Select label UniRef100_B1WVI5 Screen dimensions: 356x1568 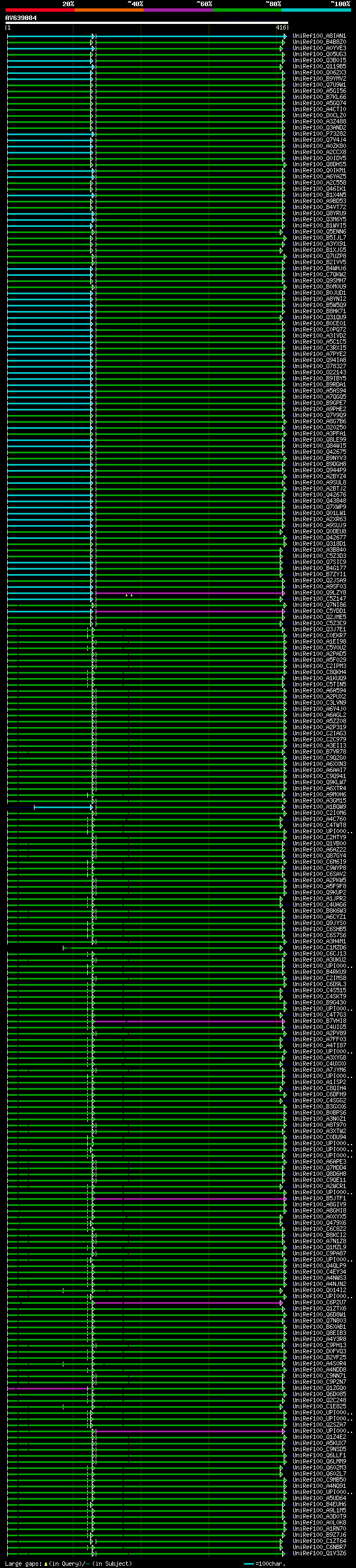(x=319, y=226)
